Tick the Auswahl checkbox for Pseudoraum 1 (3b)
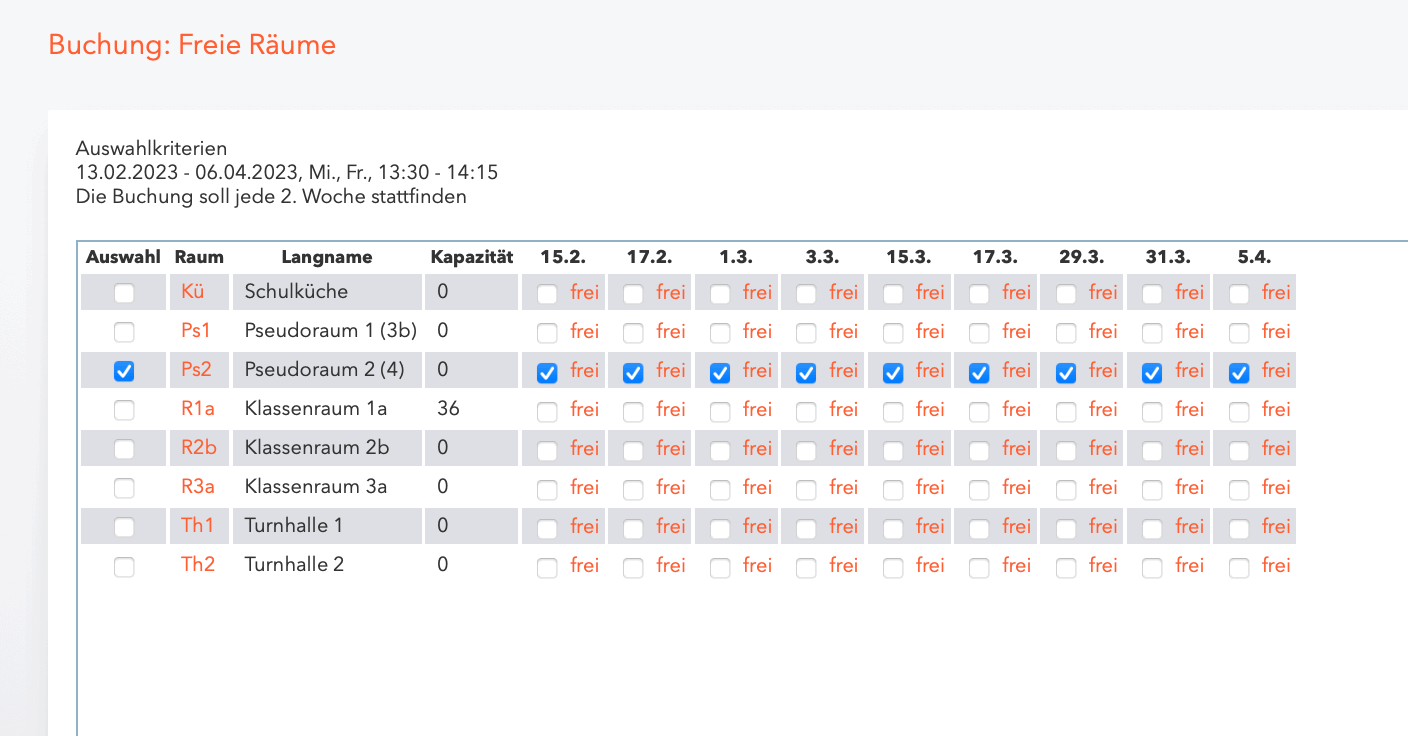Image resolution: width=1408 pixels, height=736 pixels. [124, 332]
